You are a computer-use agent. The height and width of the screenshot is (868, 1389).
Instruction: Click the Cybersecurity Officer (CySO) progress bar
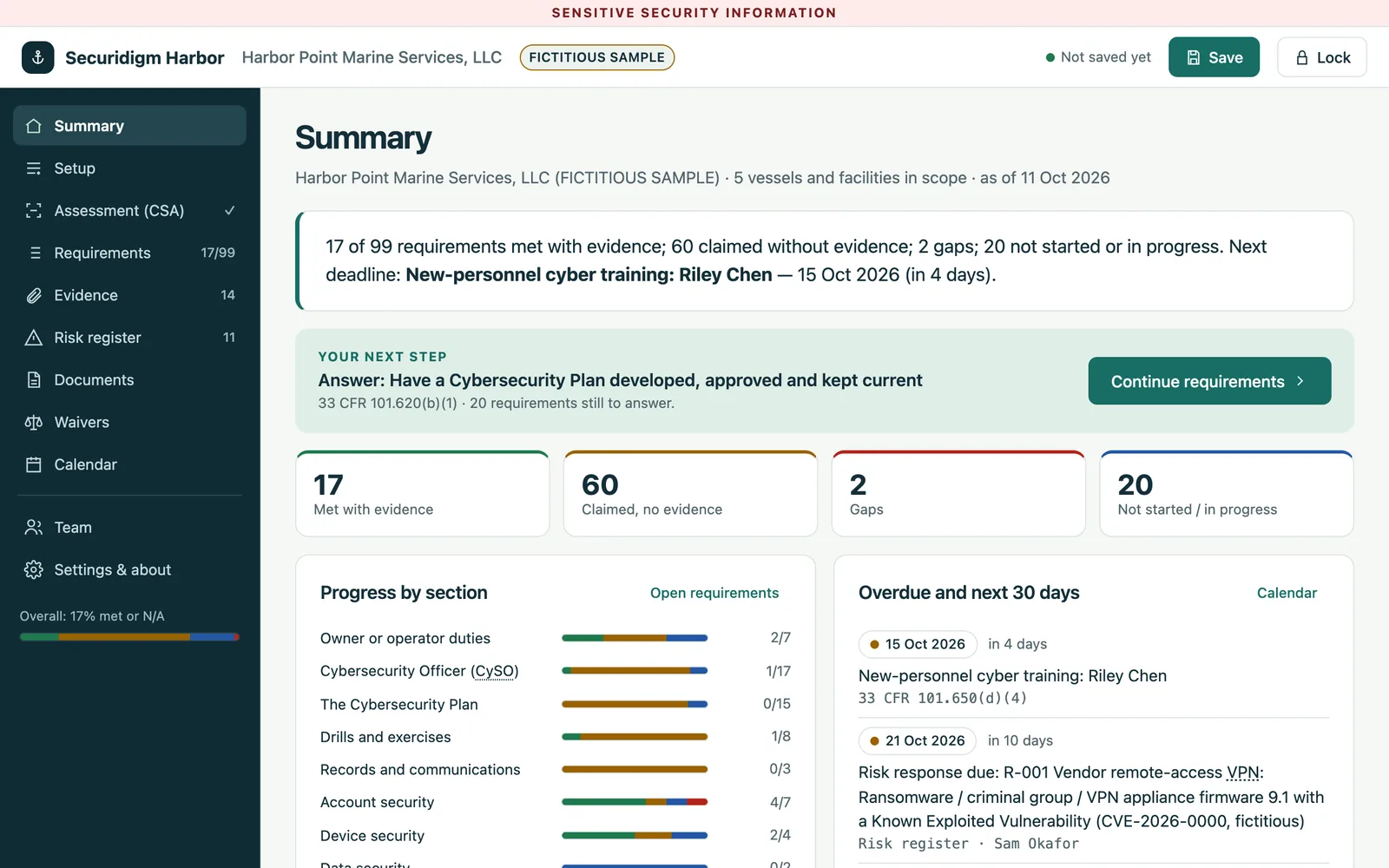(635, 671)
